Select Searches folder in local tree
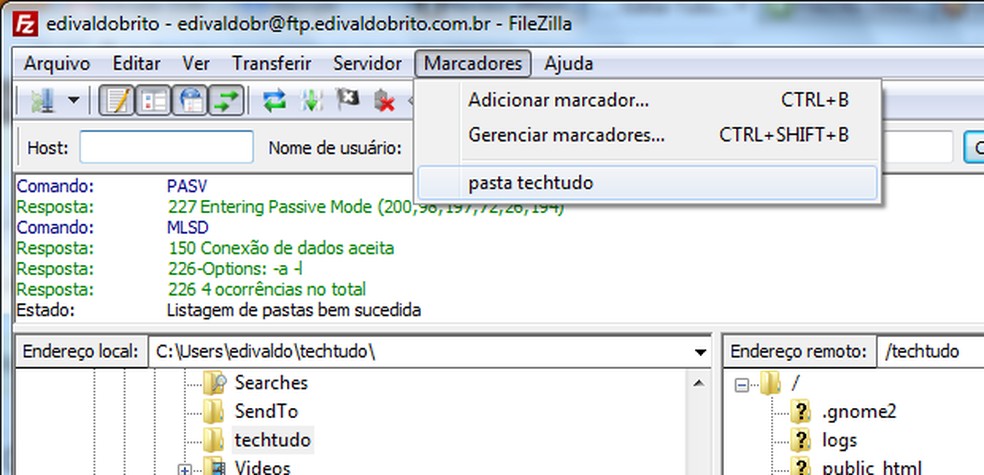This screenshot has width=984, height=475. click(271, 382)
